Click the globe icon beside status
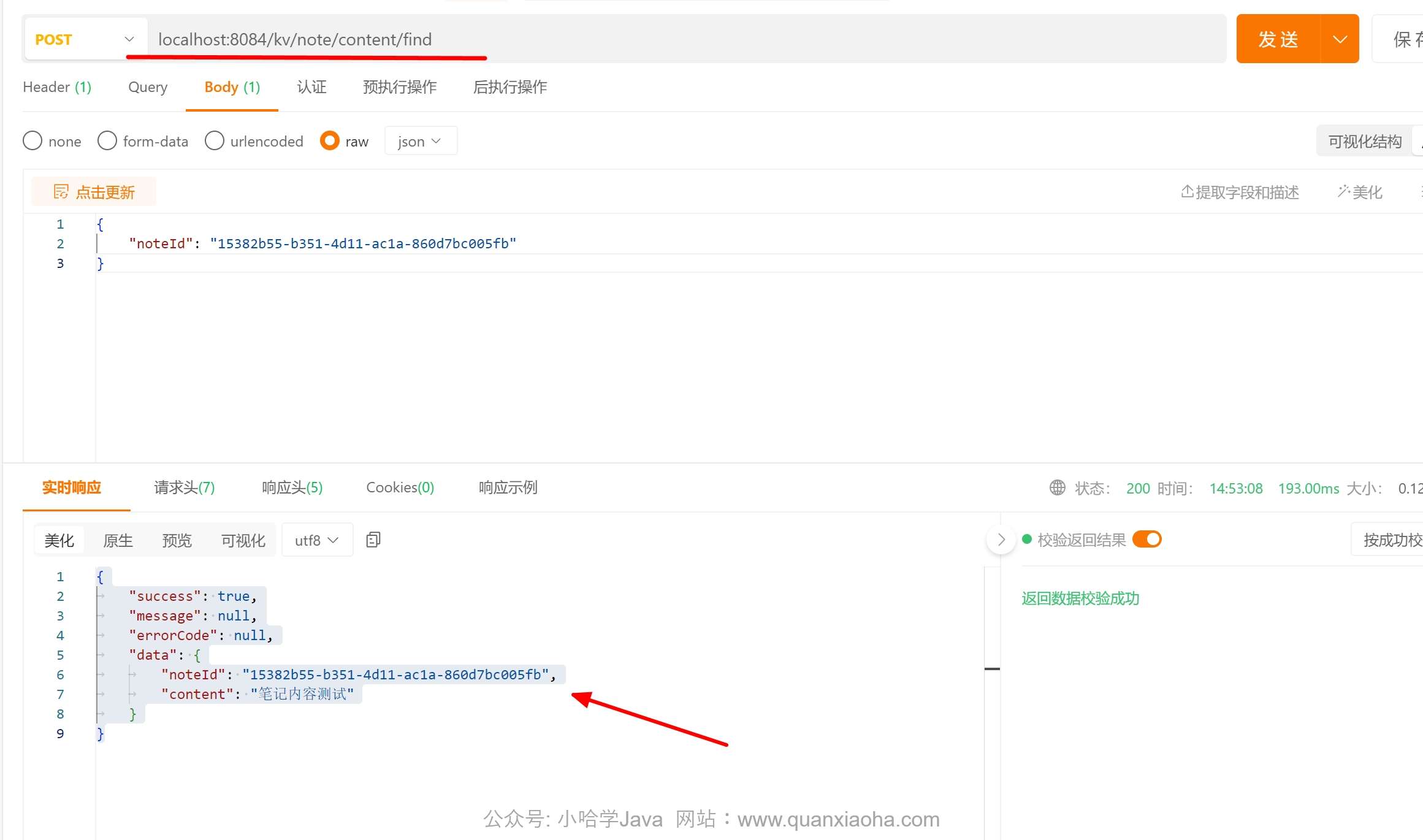The width and height of the screenshot is (1423, 840). click(1057, 488)
